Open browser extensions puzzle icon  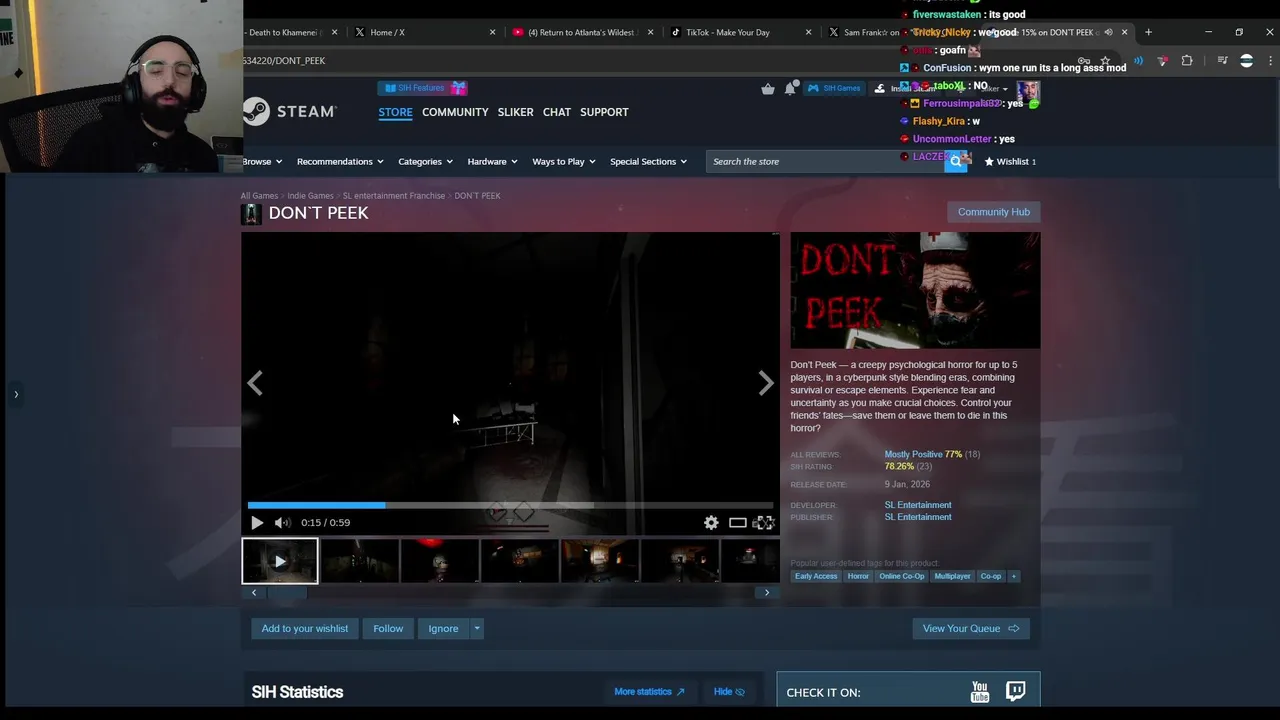[x=1187, y=61]
